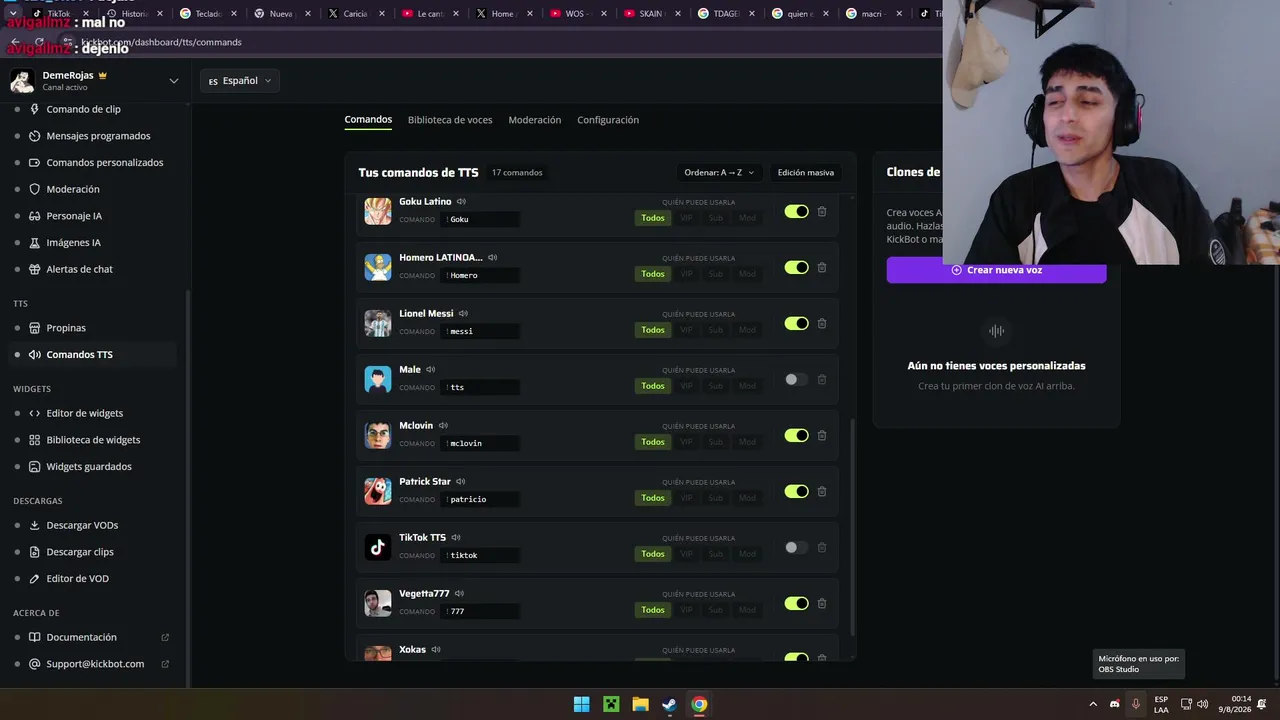Viewport: 1280px width, 720px height.
Task: Switch to the Teclado browser tab
Action: click(x=208, y=14)
